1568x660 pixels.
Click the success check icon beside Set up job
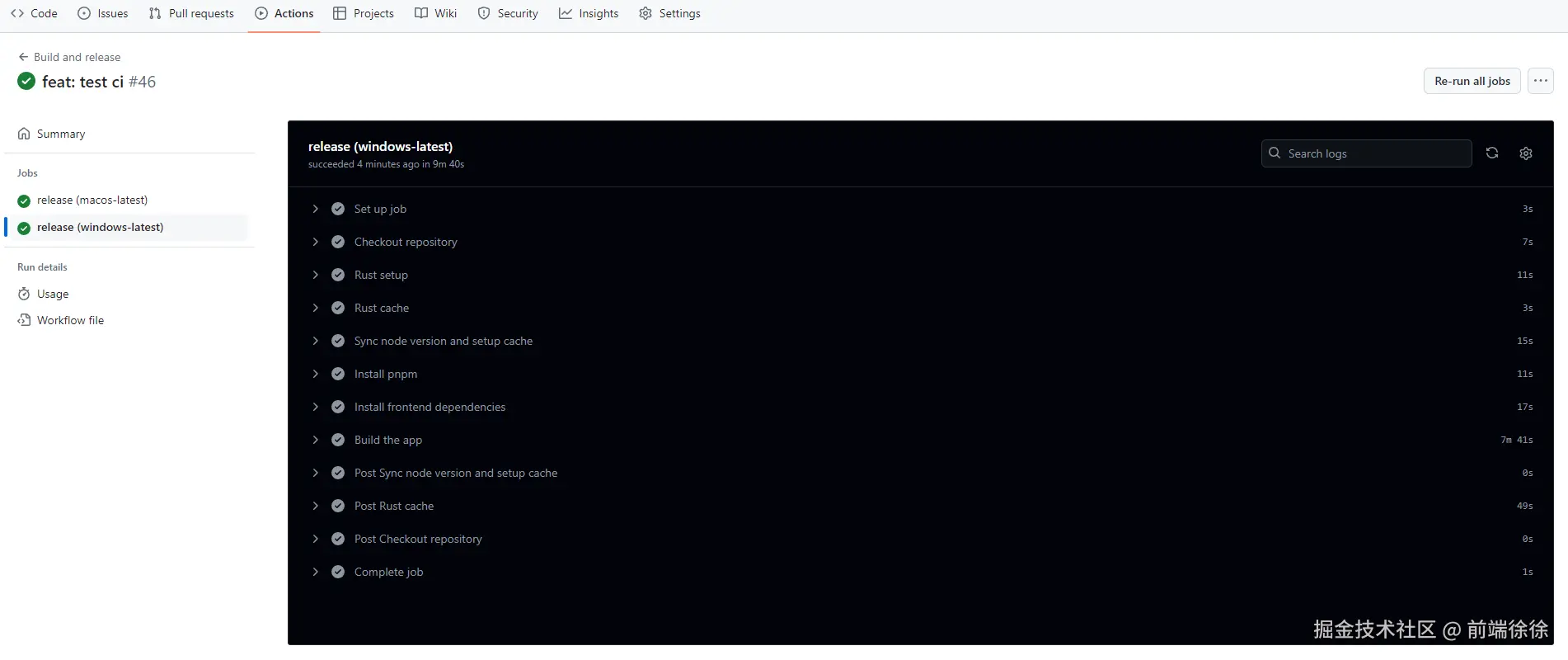click(338, 209)
